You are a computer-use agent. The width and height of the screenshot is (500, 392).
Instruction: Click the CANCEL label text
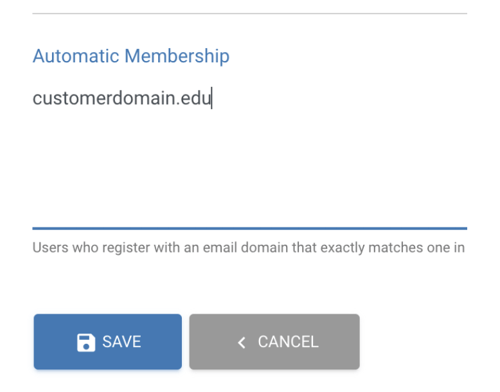tap(288, 342)
